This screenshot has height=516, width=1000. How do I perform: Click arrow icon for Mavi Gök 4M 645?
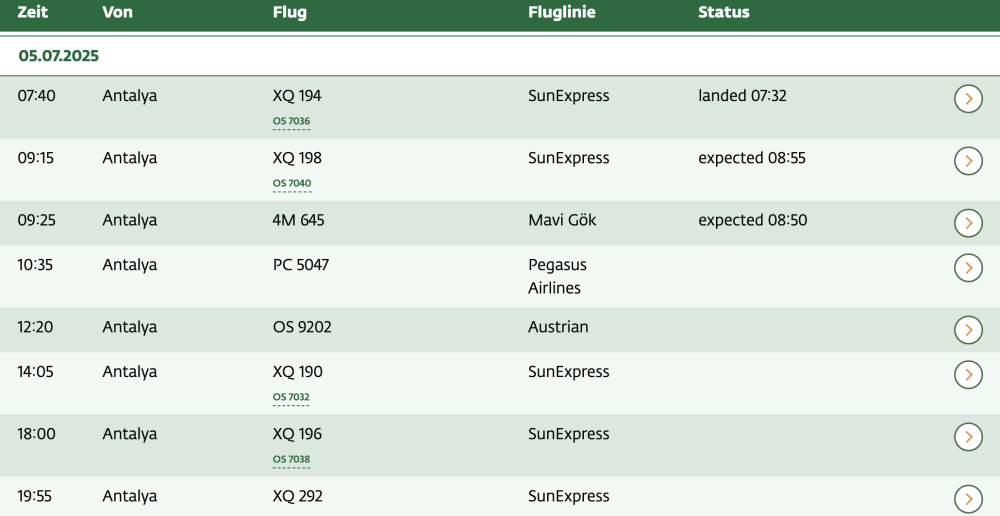point(968,222)
